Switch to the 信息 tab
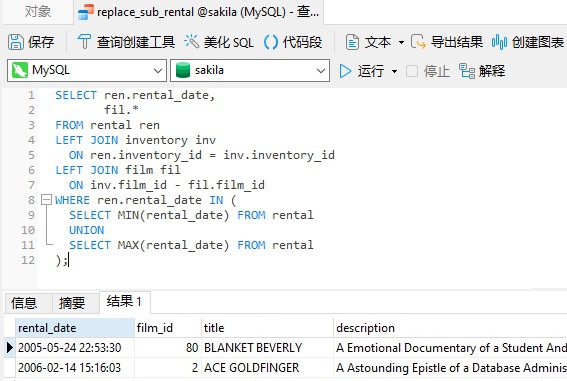The height and width of the screenshot is (381, 567). point(24,303)
